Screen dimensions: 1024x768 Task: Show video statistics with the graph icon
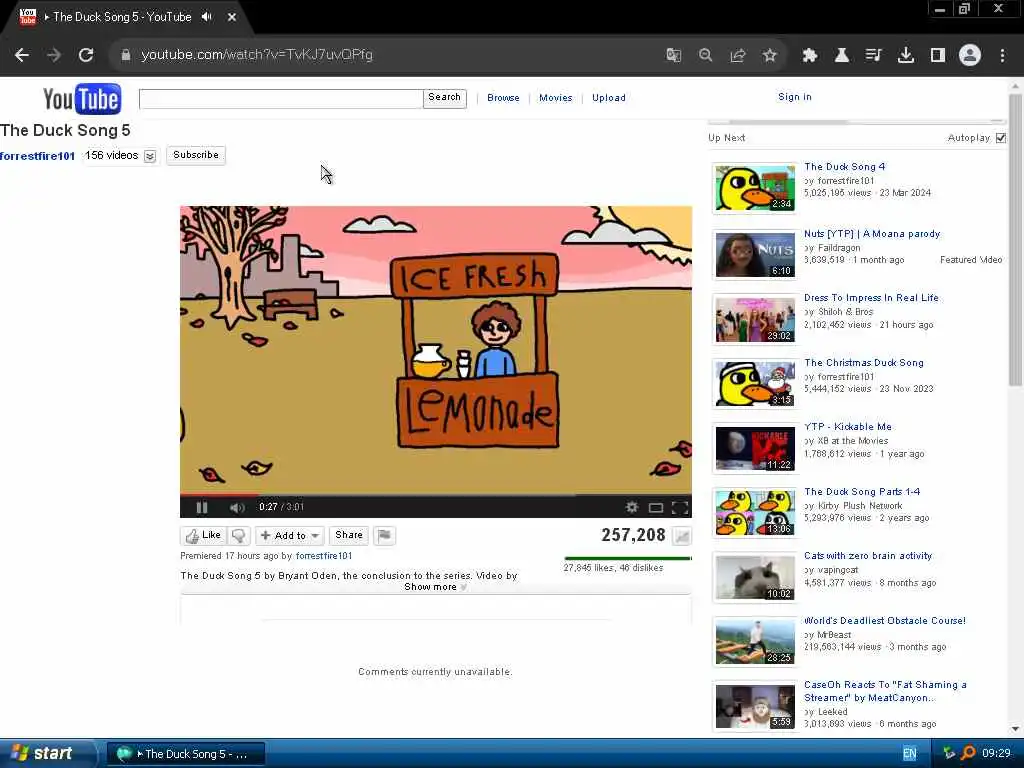(x=682, y=536)
